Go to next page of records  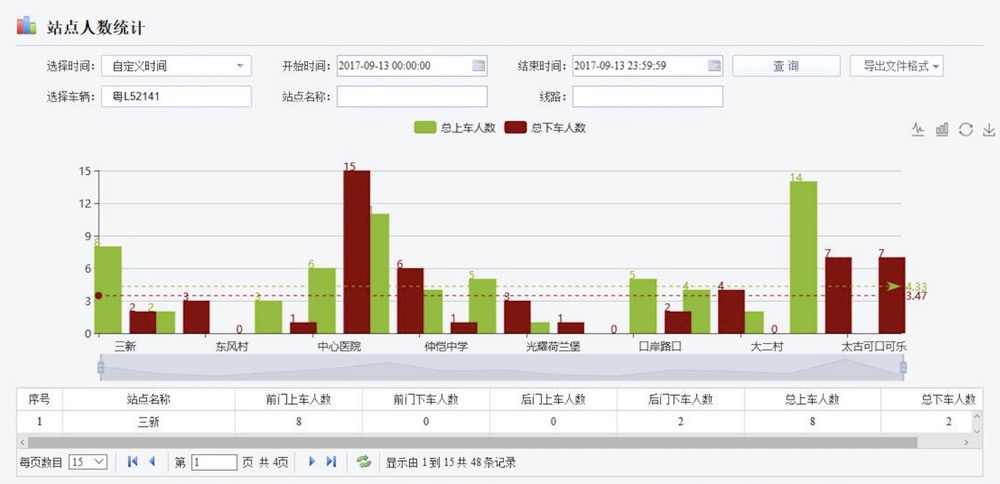312,462
